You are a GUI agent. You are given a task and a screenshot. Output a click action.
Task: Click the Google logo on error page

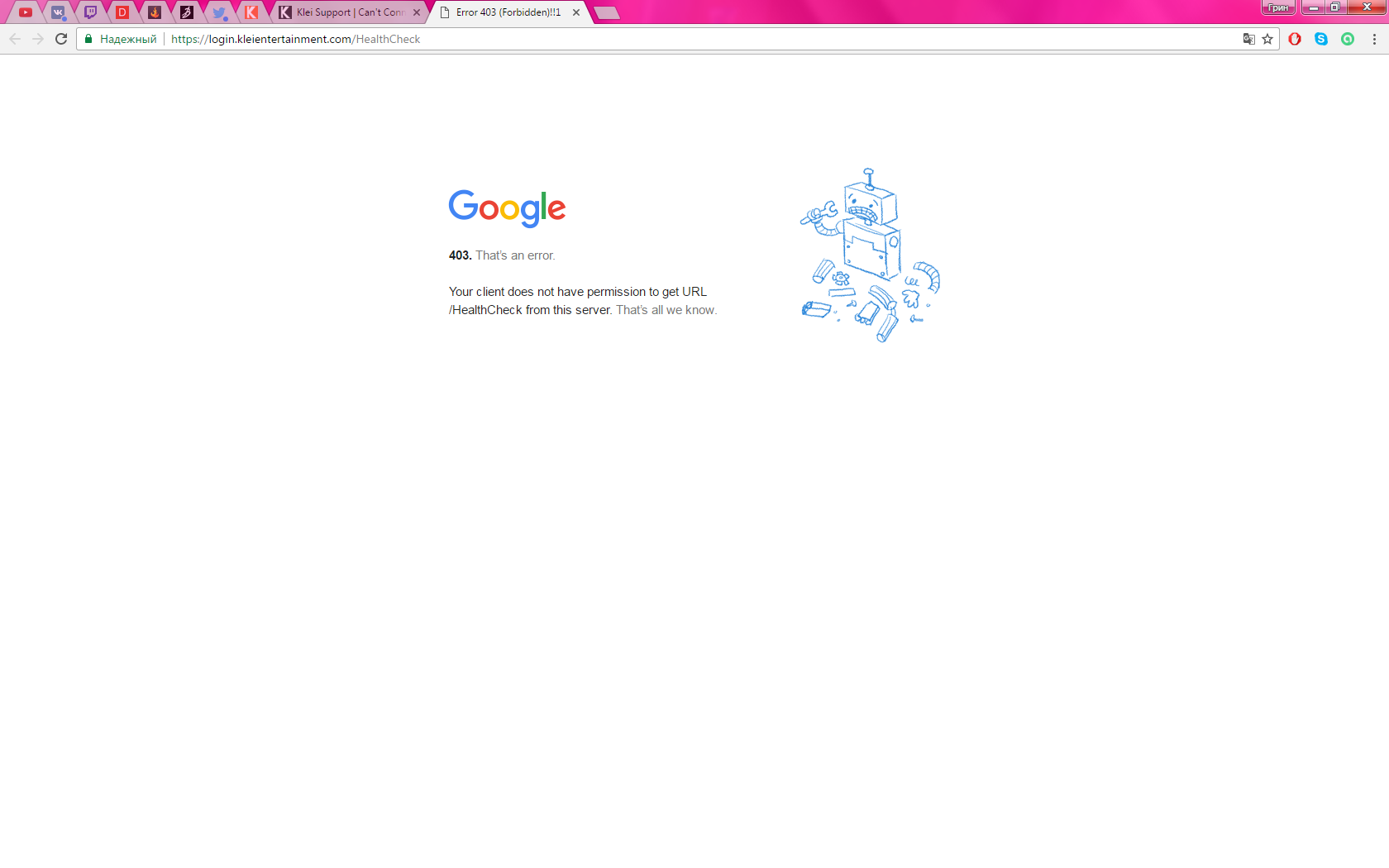pos(507,208)
